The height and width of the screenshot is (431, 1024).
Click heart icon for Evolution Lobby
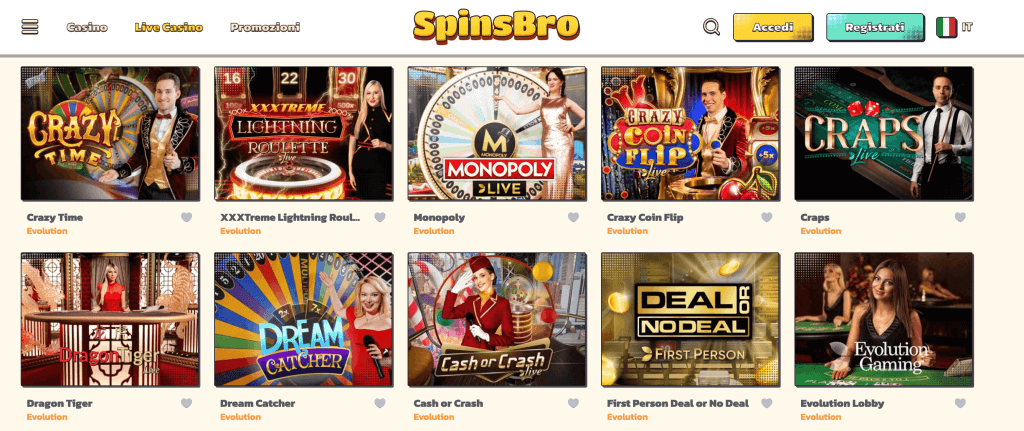pyautogui.click(x=960, y=404)
